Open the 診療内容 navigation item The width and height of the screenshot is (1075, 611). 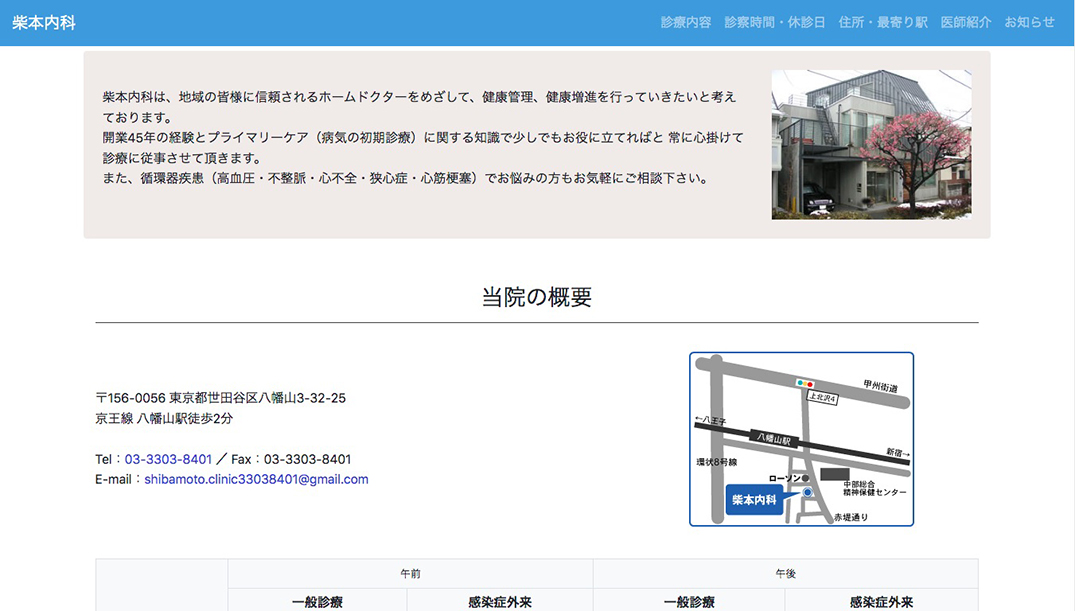point(685,22)
